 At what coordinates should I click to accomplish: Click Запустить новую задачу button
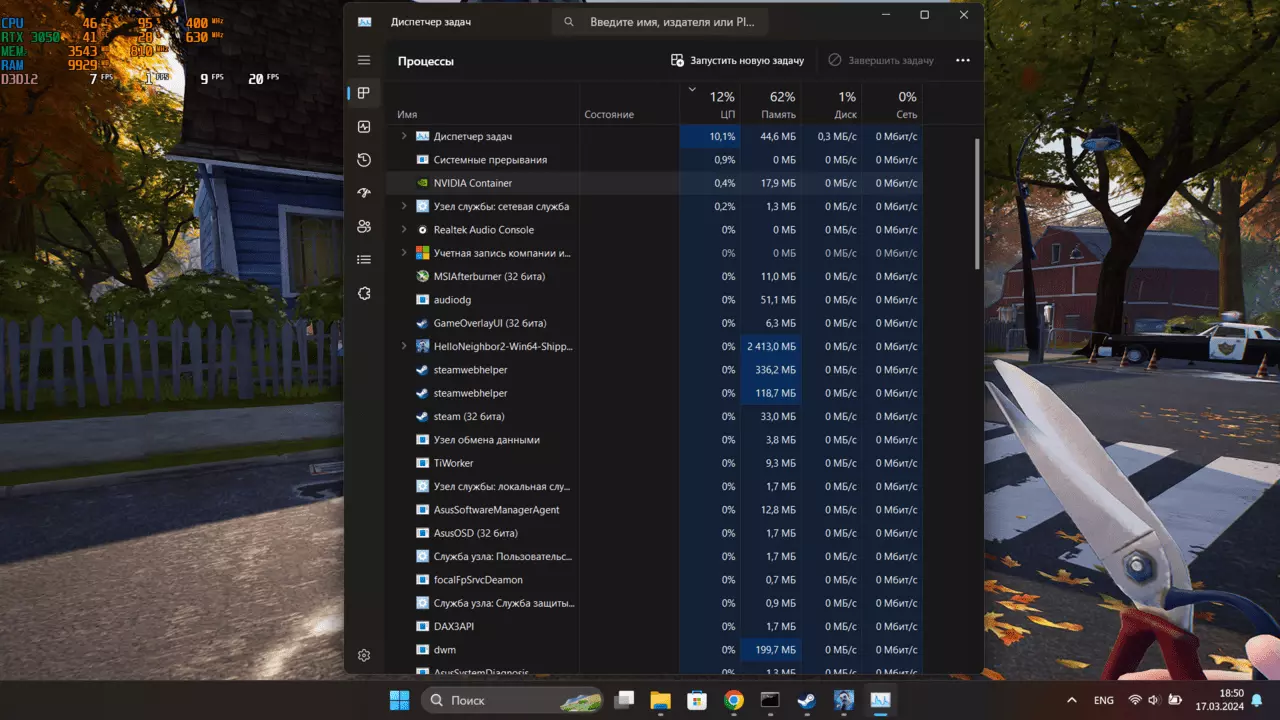737,61
